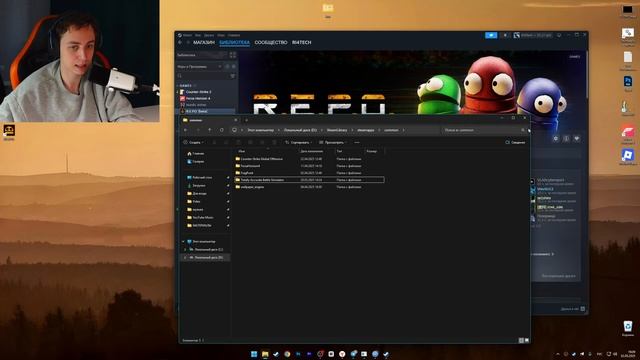Screen dimensions: 640x360
Task: Click Локальный диск (D:) in the breadcrumb
Action: 300,130
